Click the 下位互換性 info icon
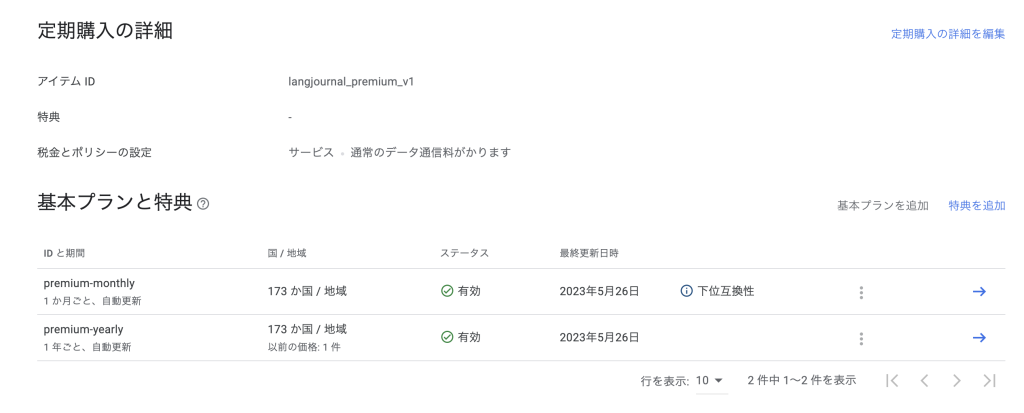Image resolution: width=1024 pixels, height=413 pixels. point(686,291)
